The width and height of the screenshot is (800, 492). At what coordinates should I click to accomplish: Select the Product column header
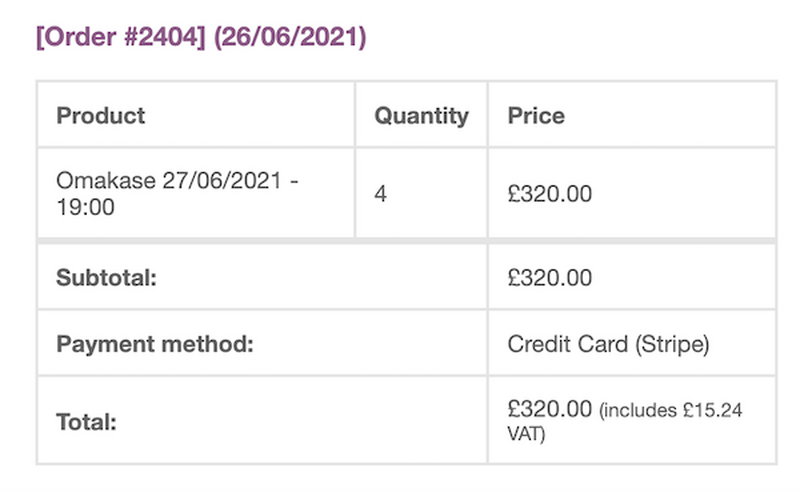(x=100, y=116)
